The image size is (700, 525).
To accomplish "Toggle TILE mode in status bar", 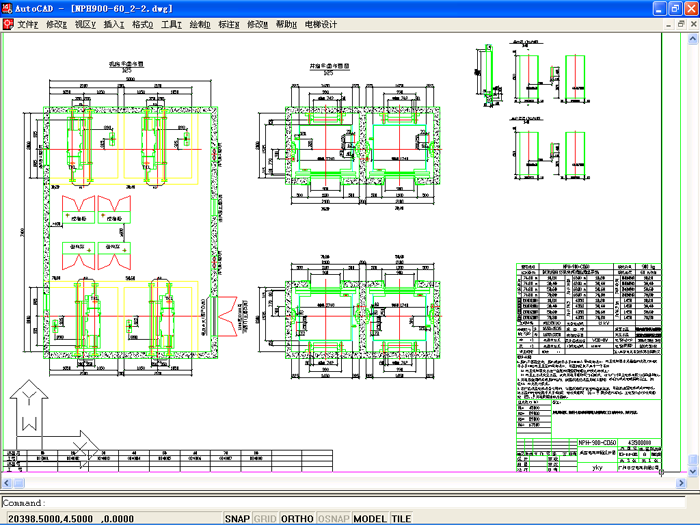I will (x=401, y=519).
